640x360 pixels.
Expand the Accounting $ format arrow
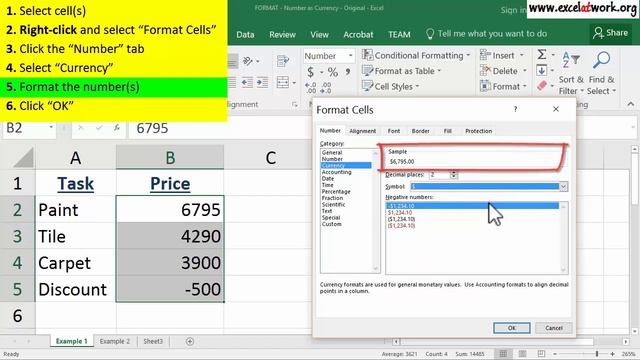(x=321, y=73)
